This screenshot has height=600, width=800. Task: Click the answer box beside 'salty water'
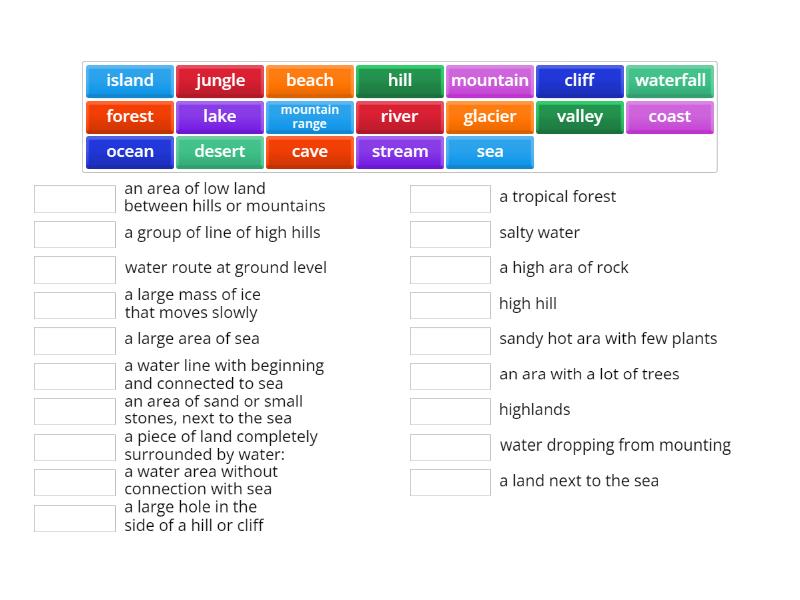point(450,234)
